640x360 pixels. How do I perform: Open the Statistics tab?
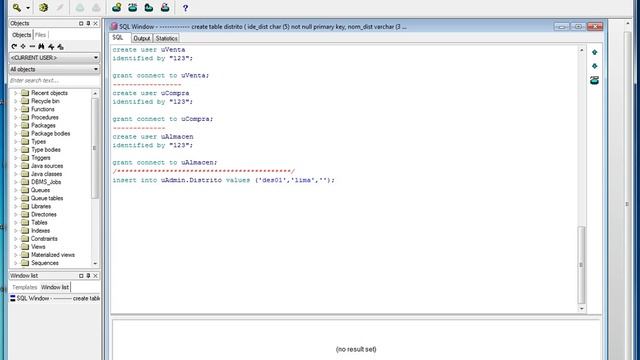pyautogui.click(x=167, y=38)
